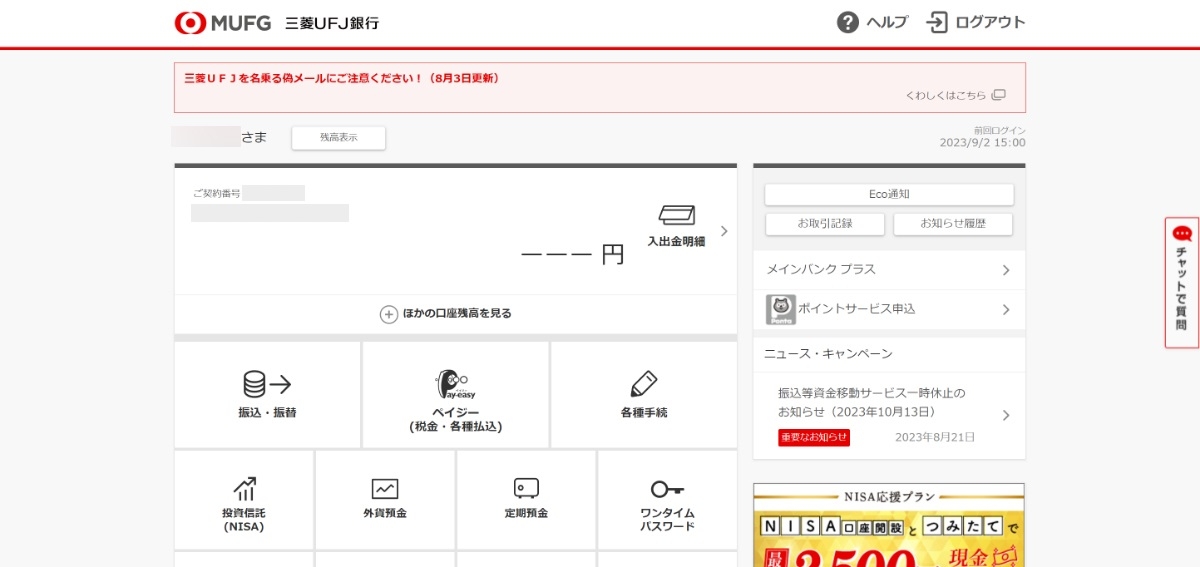Image resolution: width=1200 pixels, height=567 pixels.
Task: Open help via the question mark icon
Action: tap(848, 23)
